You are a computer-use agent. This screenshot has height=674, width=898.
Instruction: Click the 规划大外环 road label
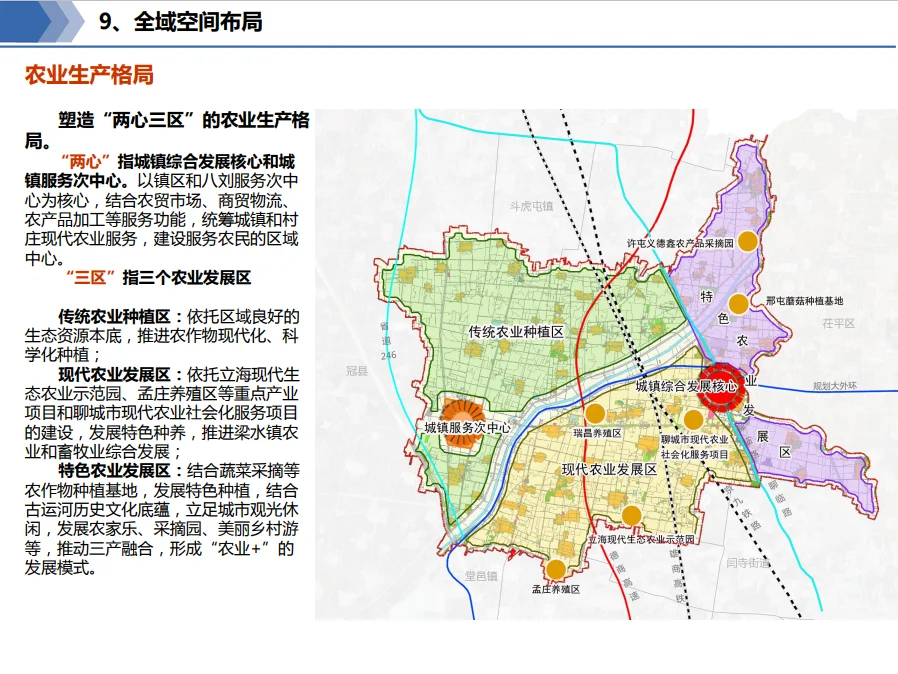coord(834,383)
